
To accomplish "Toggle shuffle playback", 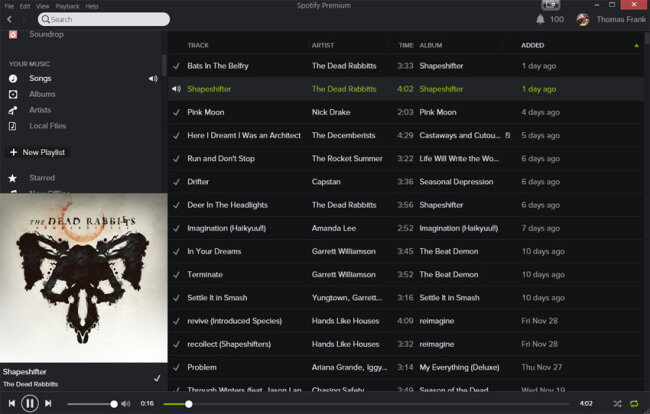I will pos(617,404).
